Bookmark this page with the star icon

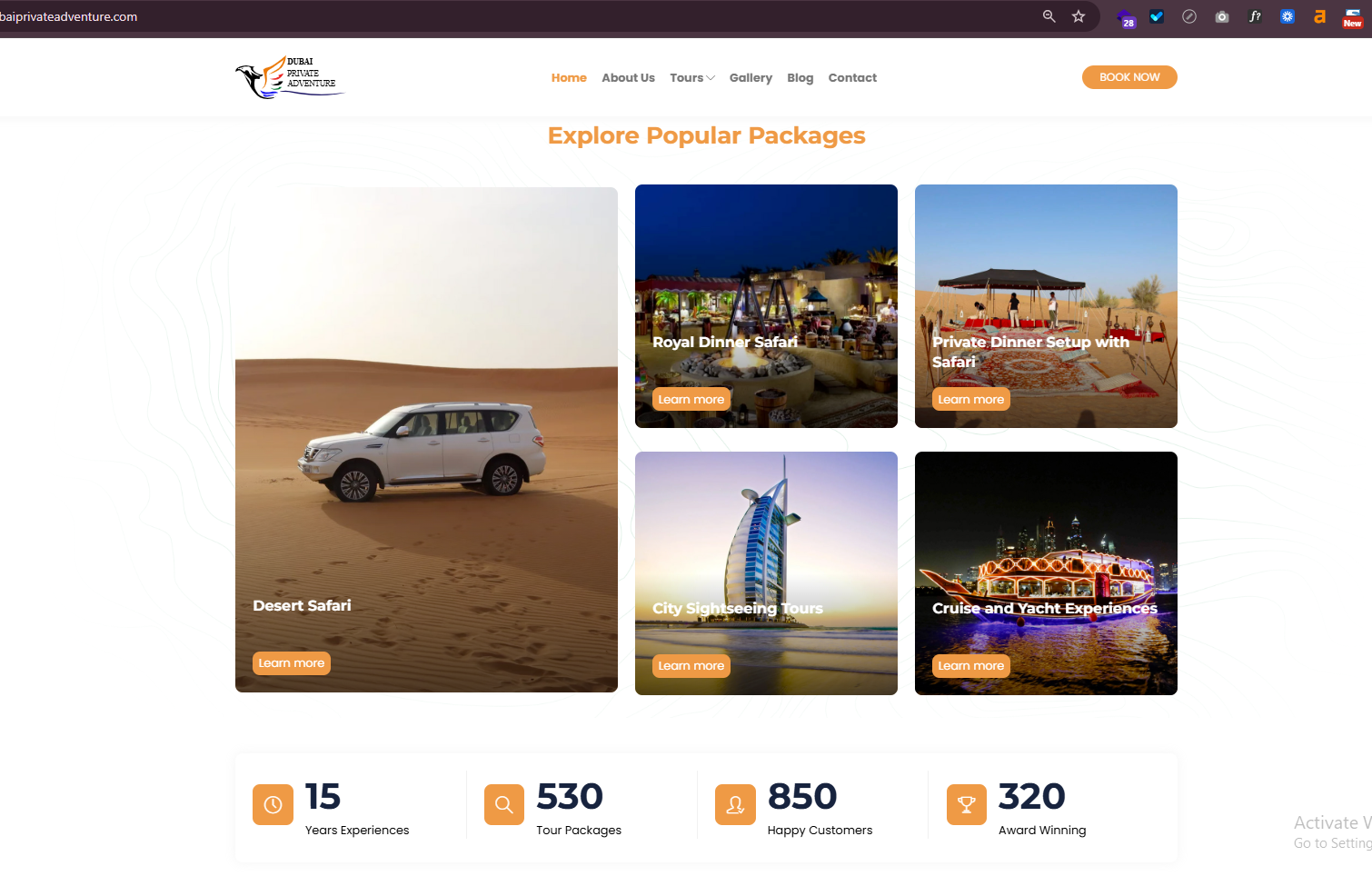point(1079,16)
